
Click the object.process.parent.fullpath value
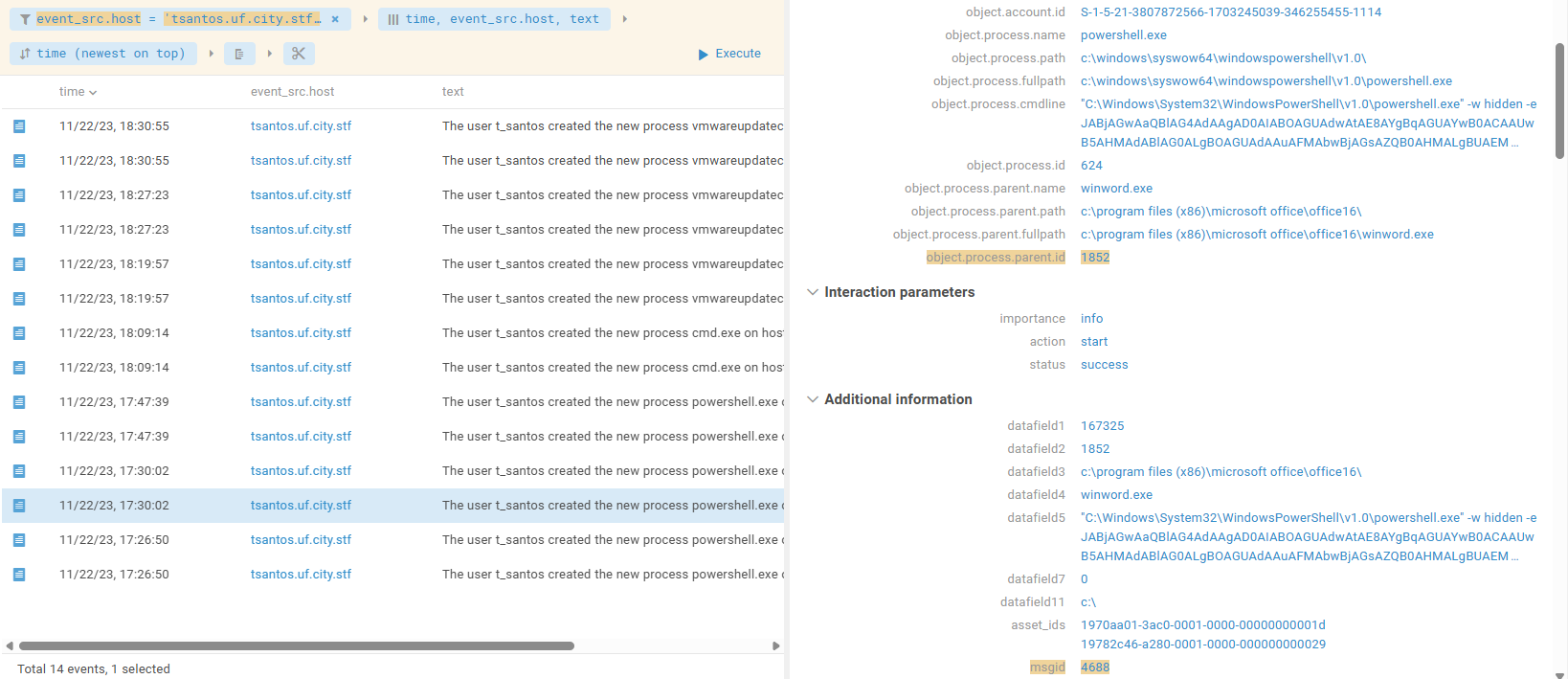(x=1257, y=235)
